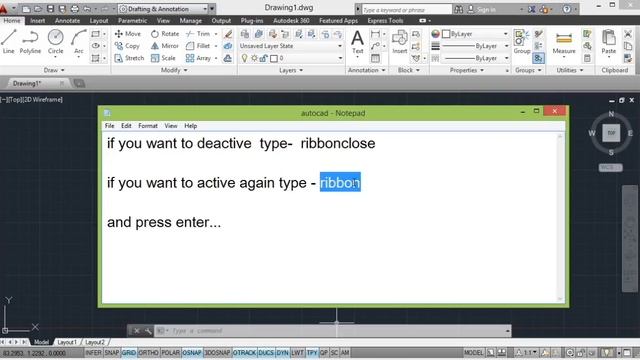The width and height of the screenshot is (640, 360).
Task: Open the Notepad Format menu
Action: [148, 126]
